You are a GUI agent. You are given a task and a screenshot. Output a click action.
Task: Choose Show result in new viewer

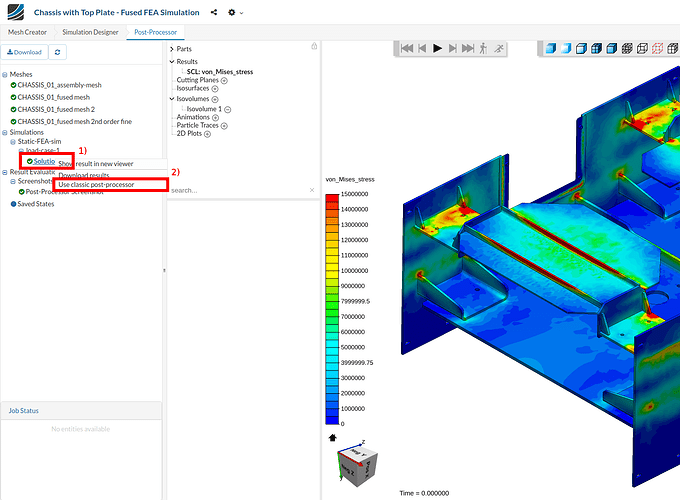pos(96,163)
